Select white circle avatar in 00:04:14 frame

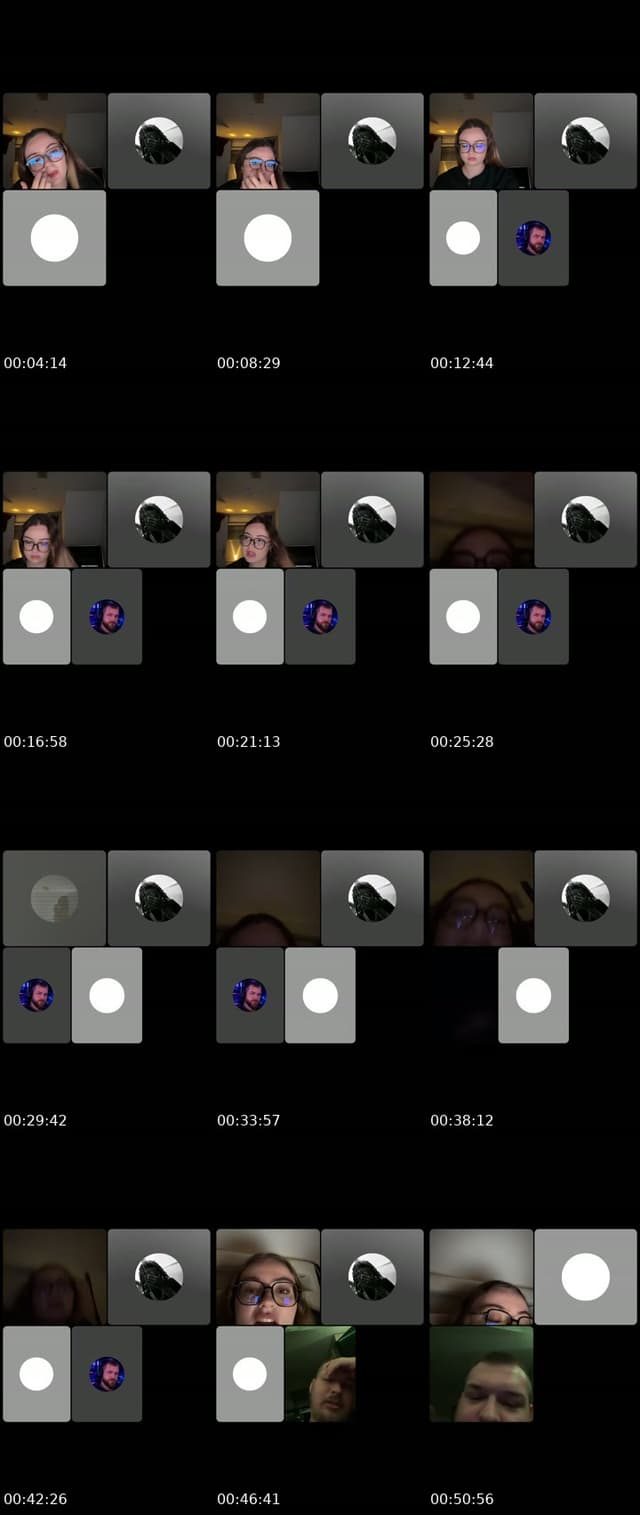pyautogui.click(x=54, y=238)
